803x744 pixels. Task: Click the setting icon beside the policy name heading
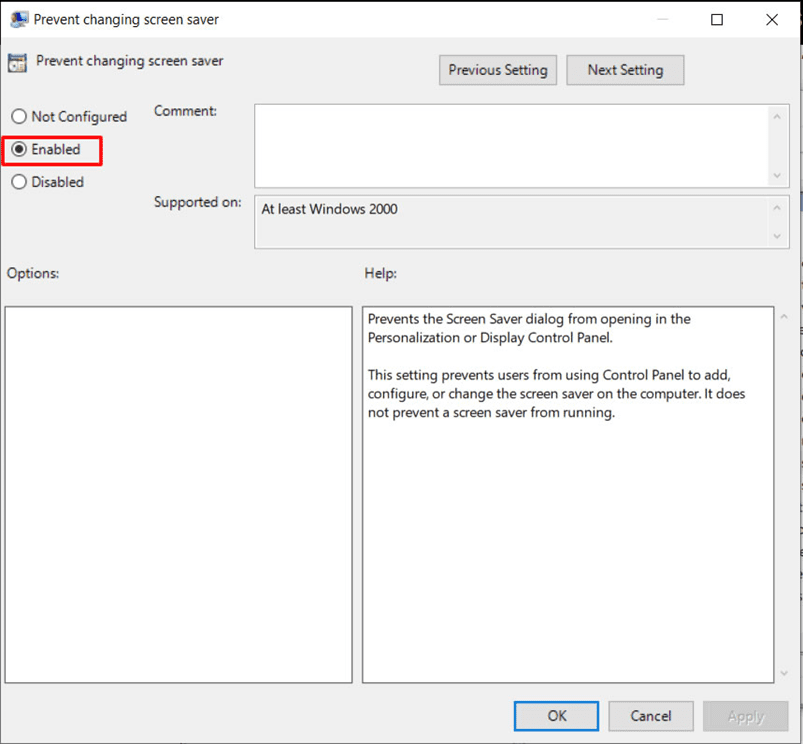tap(17, 63)
